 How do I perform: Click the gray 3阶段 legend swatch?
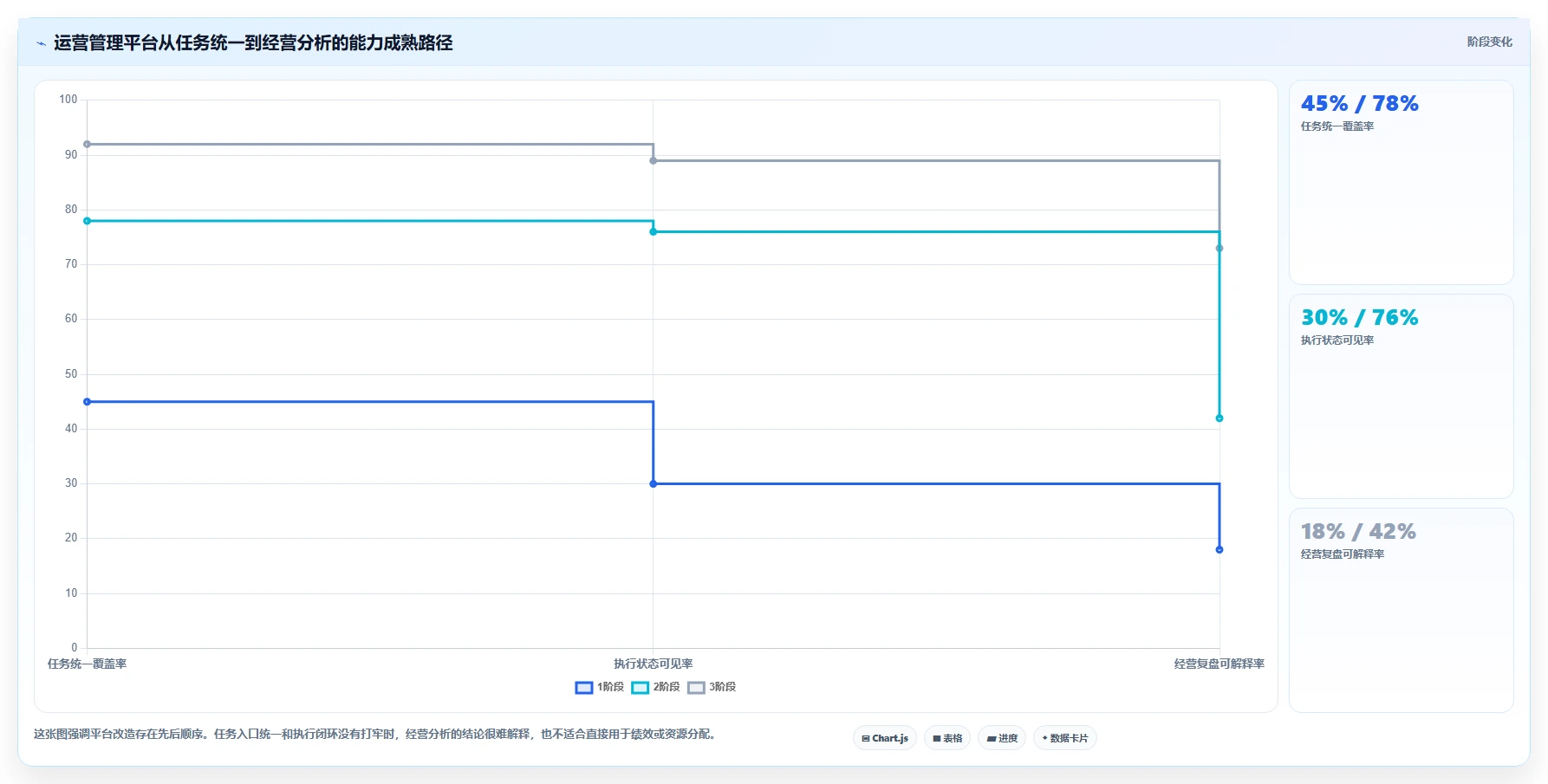click(x=697, y=688)
